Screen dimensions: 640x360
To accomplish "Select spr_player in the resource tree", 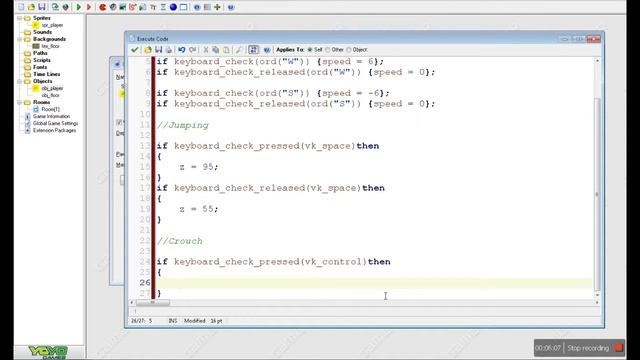I will point(52,25).
